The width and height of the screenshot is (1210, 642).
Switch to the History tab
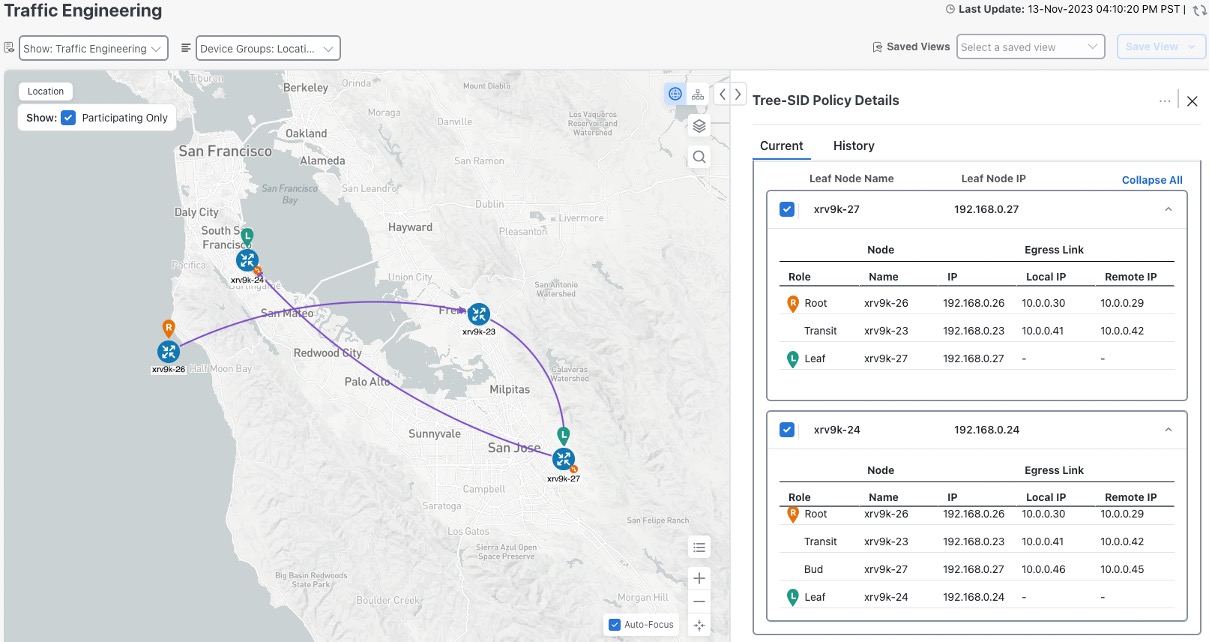pyautogui.click(x=854, y=146)
